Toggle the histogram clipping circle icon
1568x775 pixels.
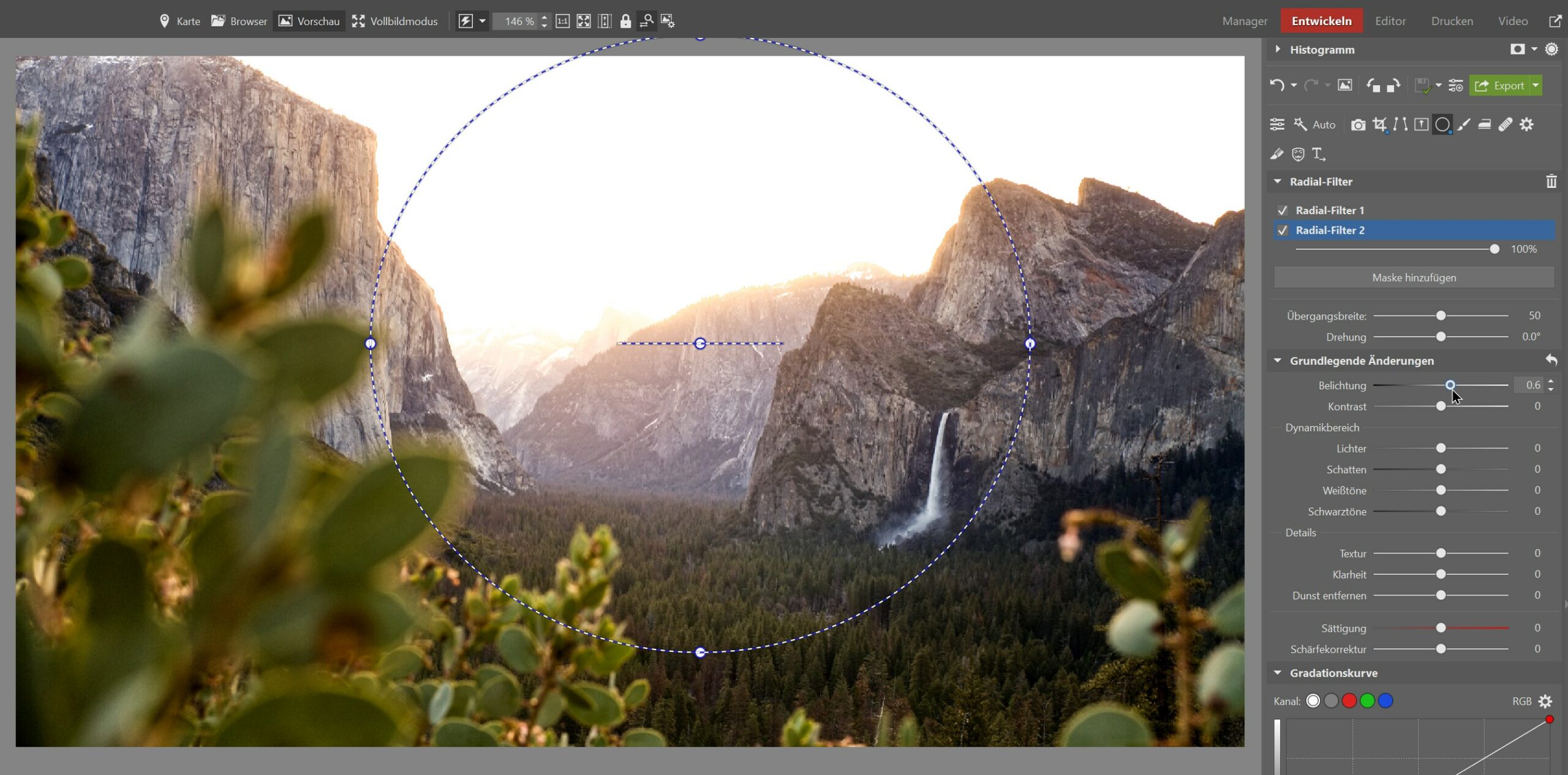pyautogui.click(x=1551, y=50)
